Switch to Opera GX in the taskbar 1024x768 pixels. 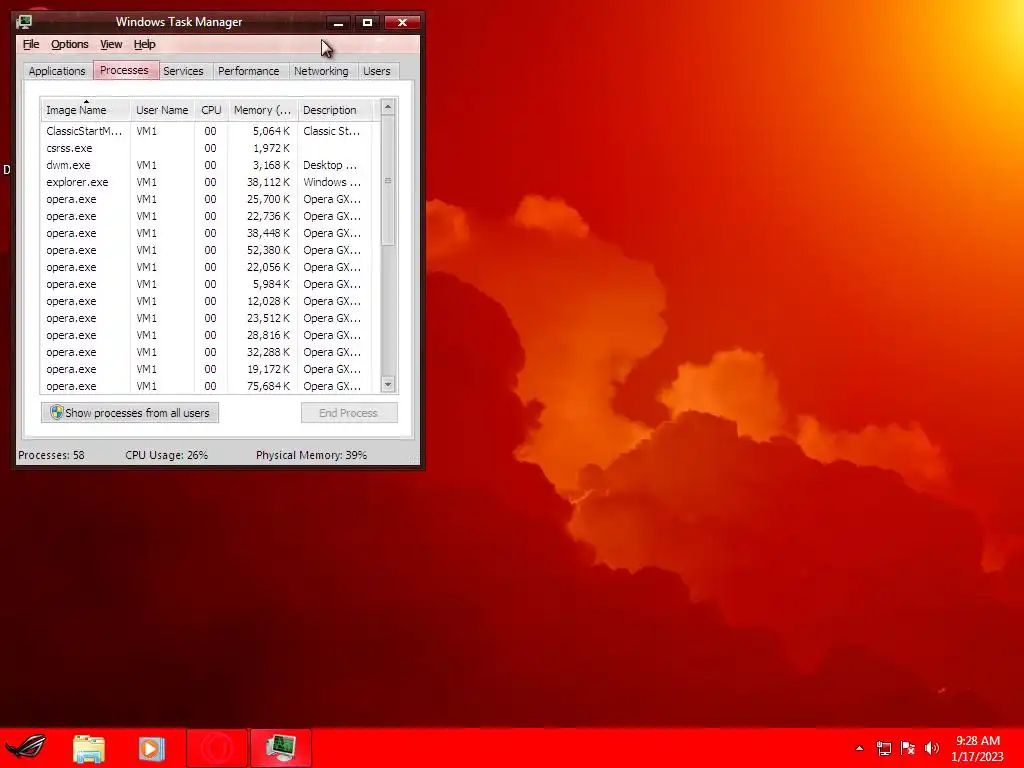tap(217, 748)
